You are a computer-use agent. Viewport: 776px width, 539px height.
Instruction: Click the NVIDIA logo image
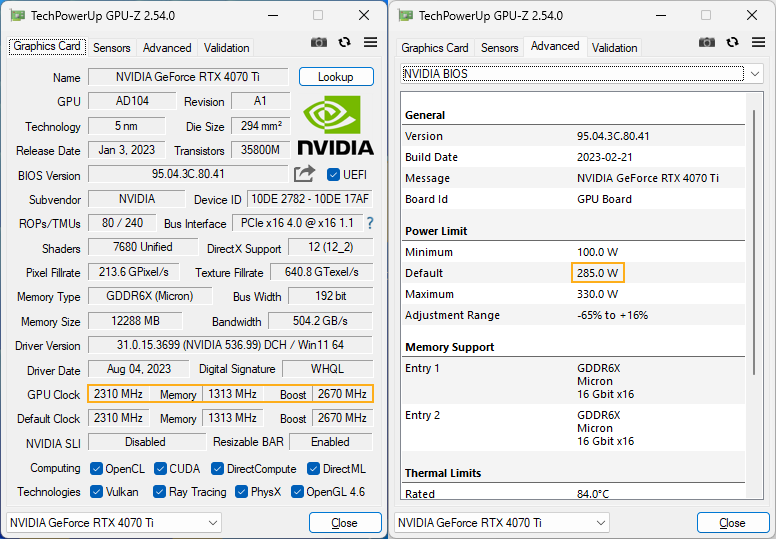point(336,125)
